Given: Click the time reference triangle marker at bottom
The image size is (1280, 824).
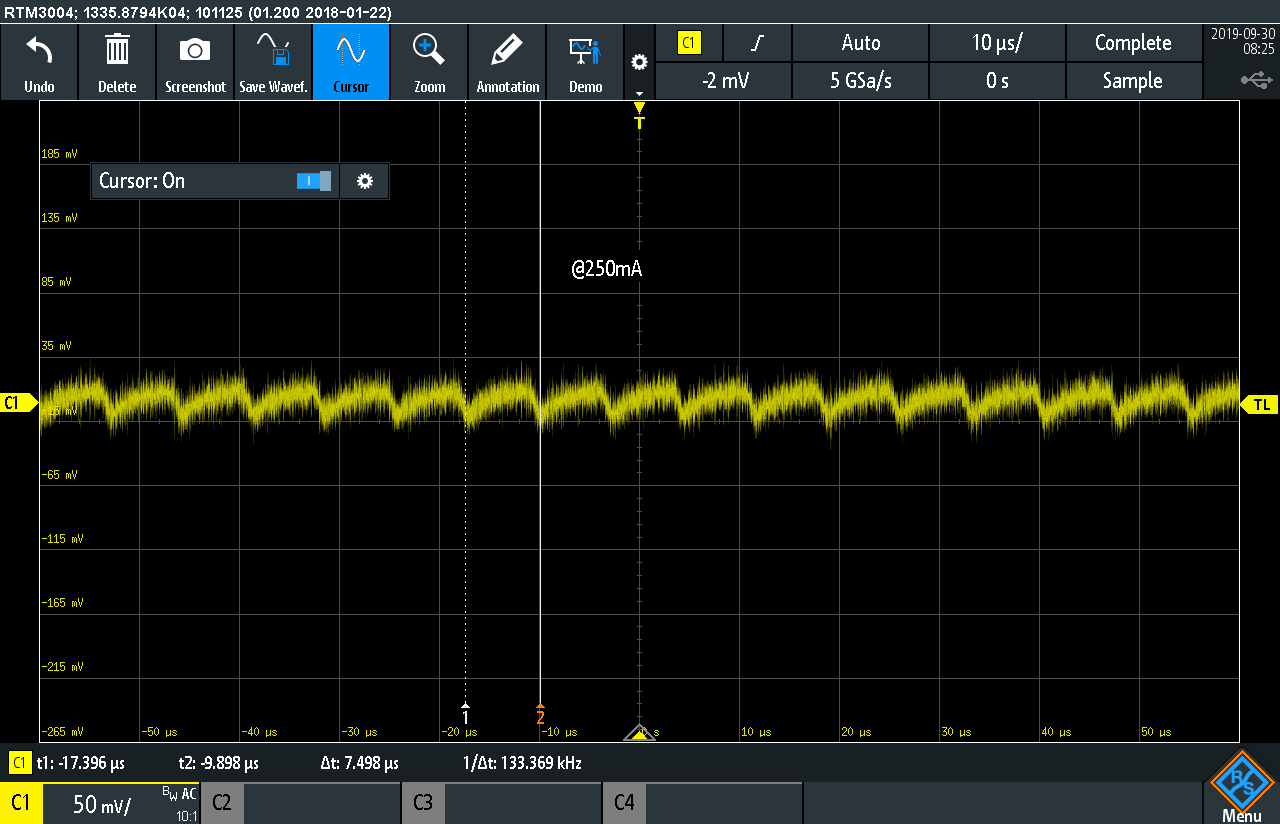Looking at the screenshot, I should (640, 732).
